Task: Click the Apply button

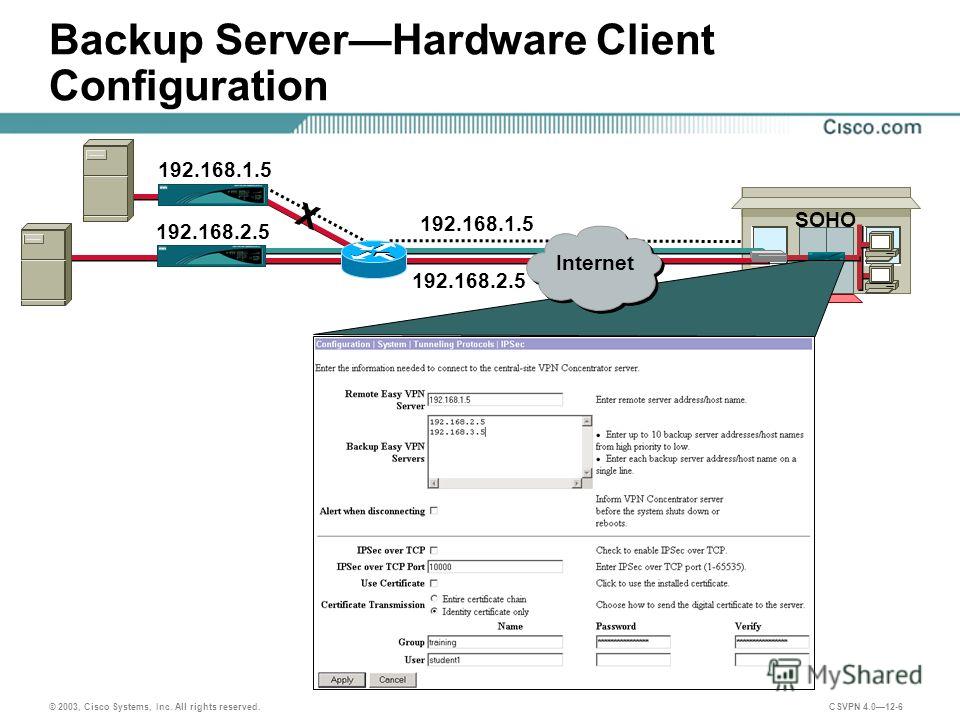Action: 342,680
